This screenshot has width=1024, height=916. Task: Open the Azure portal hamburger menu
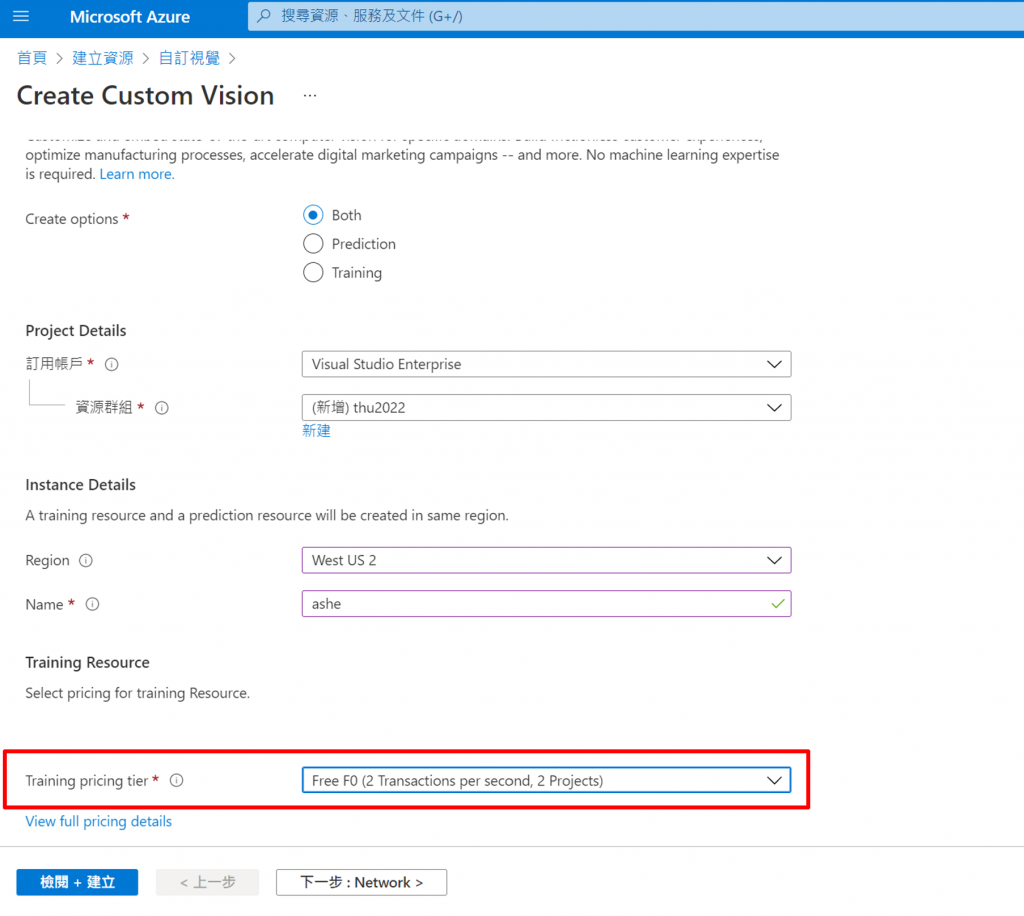21,17
